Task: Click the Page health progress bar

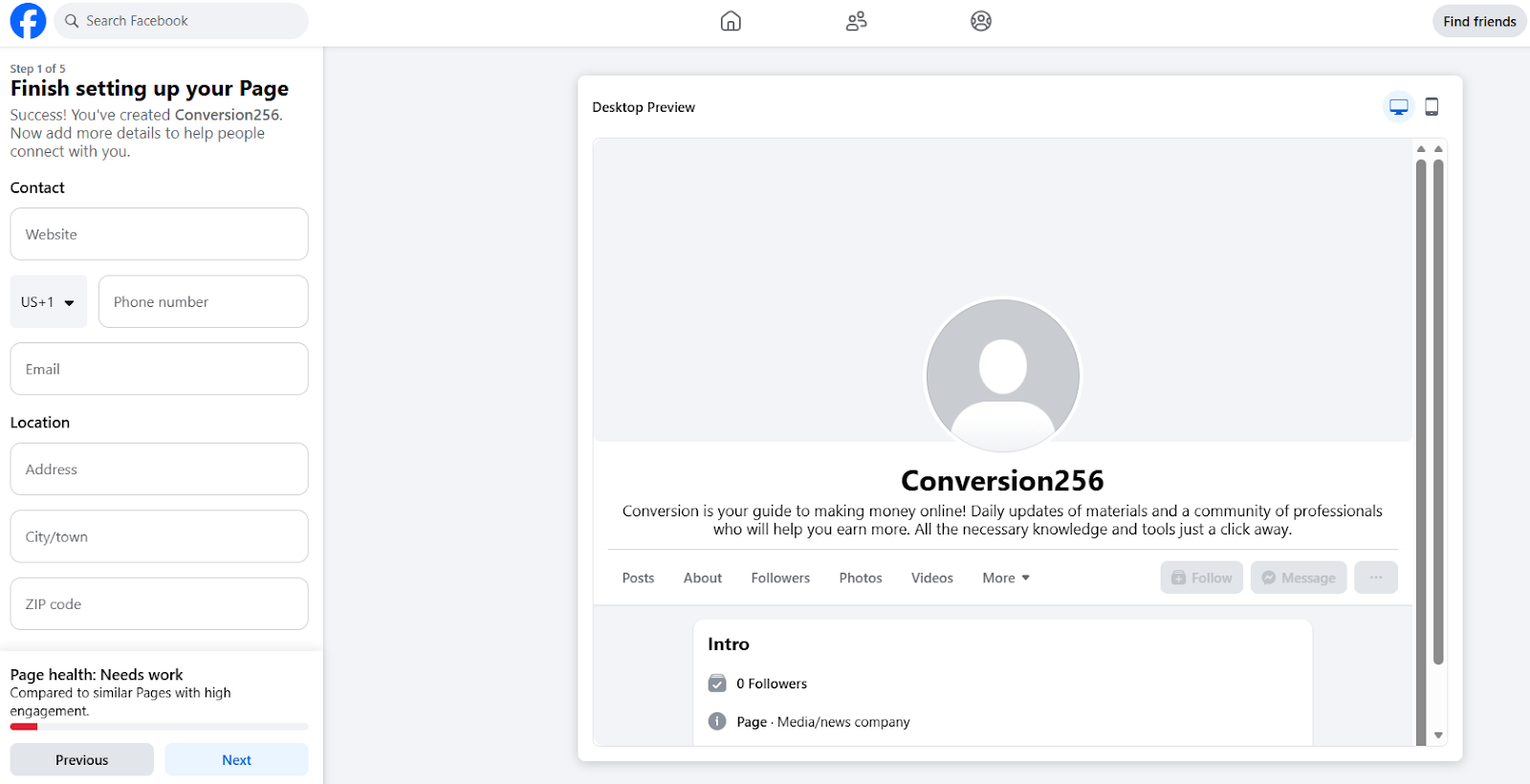Action: click(159, 727)
